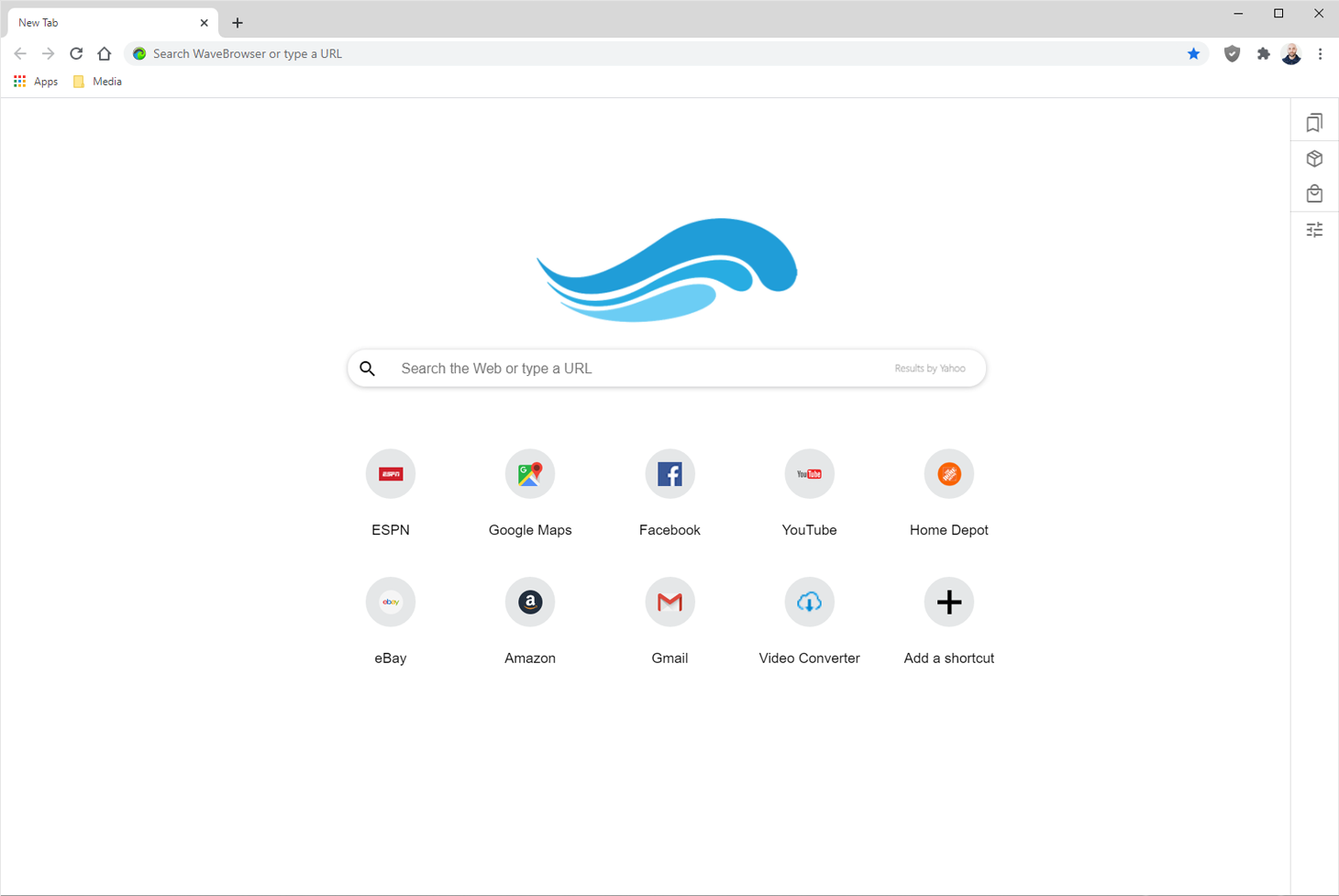This screenshot has height=896, width=1339.
Task: Open the user profile avatar menu
Action: [x=1291, y=54]
